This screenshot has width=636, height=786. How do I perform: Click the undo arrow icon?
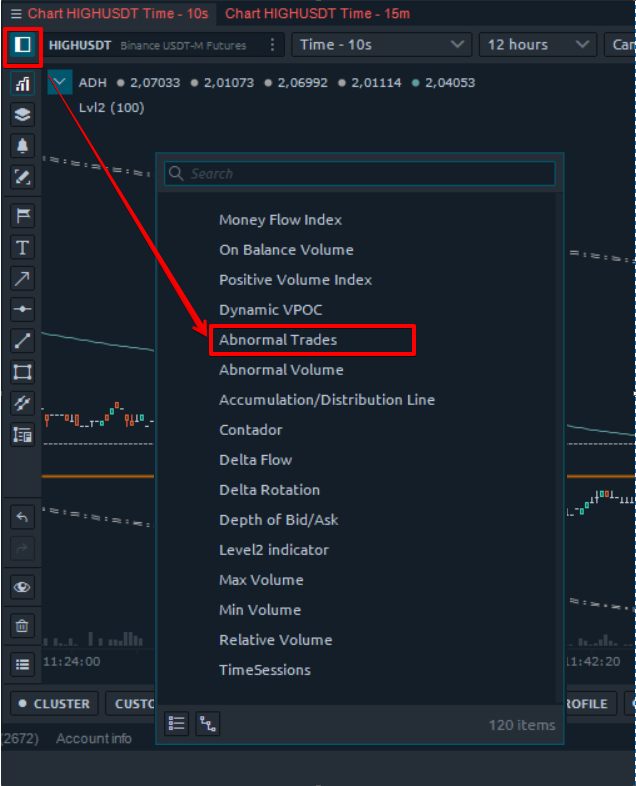[x=22, y=517]
